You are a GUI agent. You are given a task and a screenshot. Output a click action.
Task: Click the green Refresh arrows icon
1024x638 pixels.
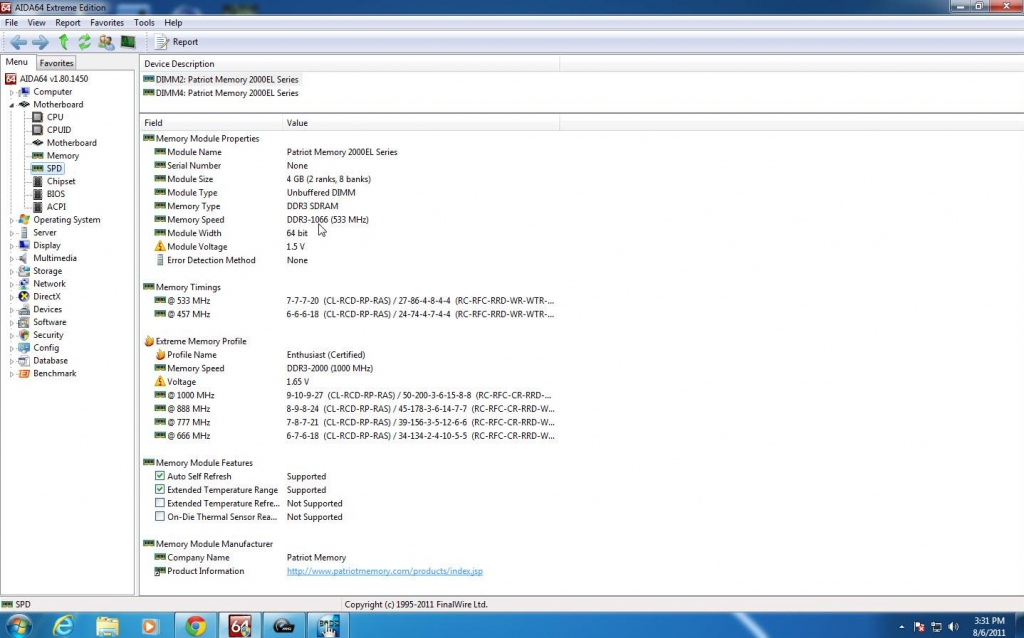(84, 42)
